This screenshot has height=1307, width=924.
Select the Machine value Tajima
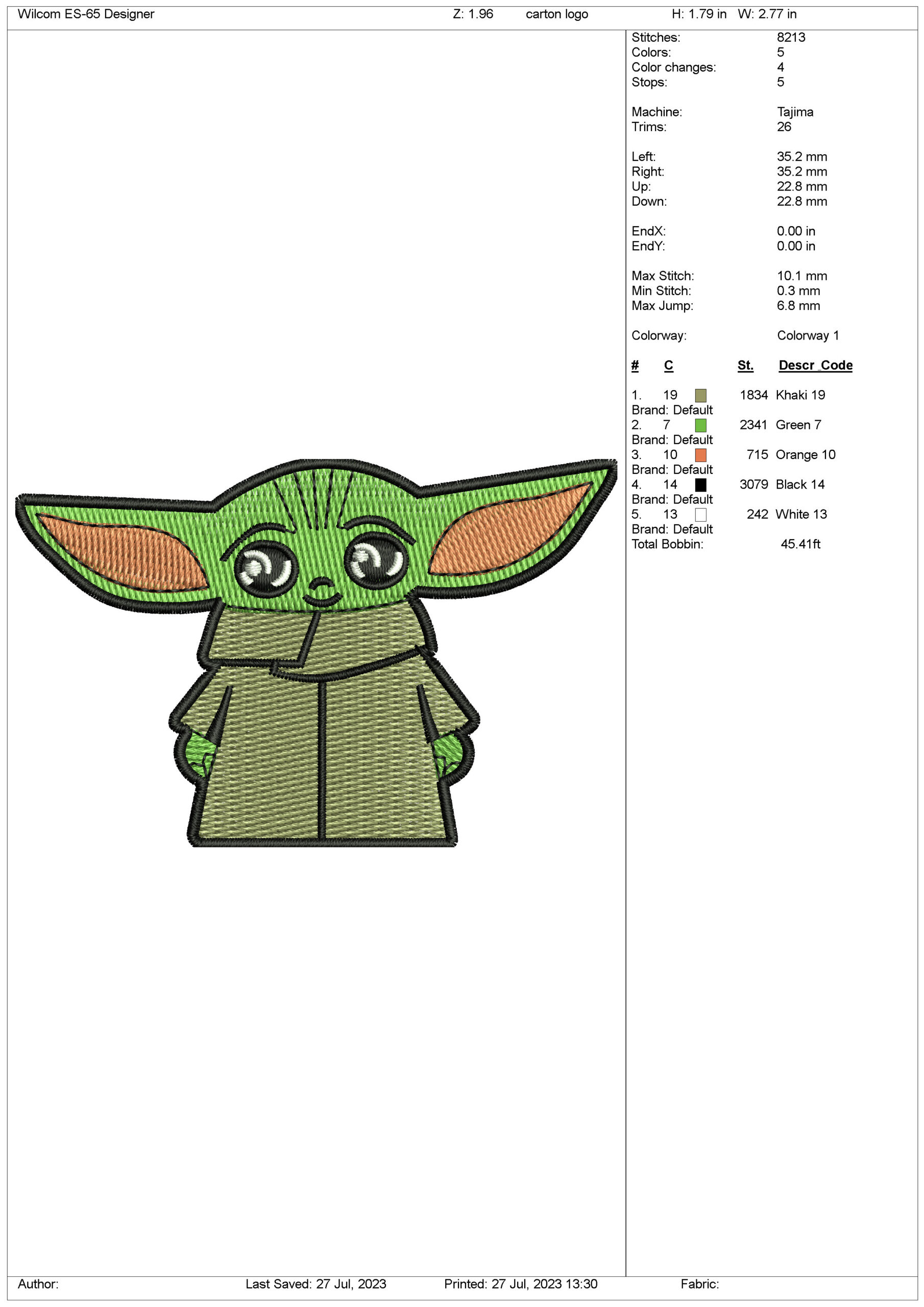794,112
